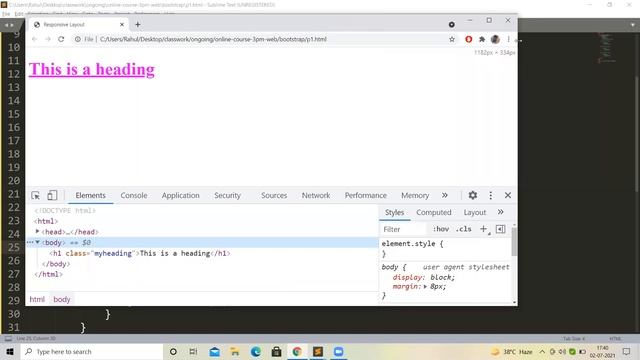Show more DevTools tabs after Memory
This screenshot has width=640, height=360.
pyautogui.click(x=444, y=196)
